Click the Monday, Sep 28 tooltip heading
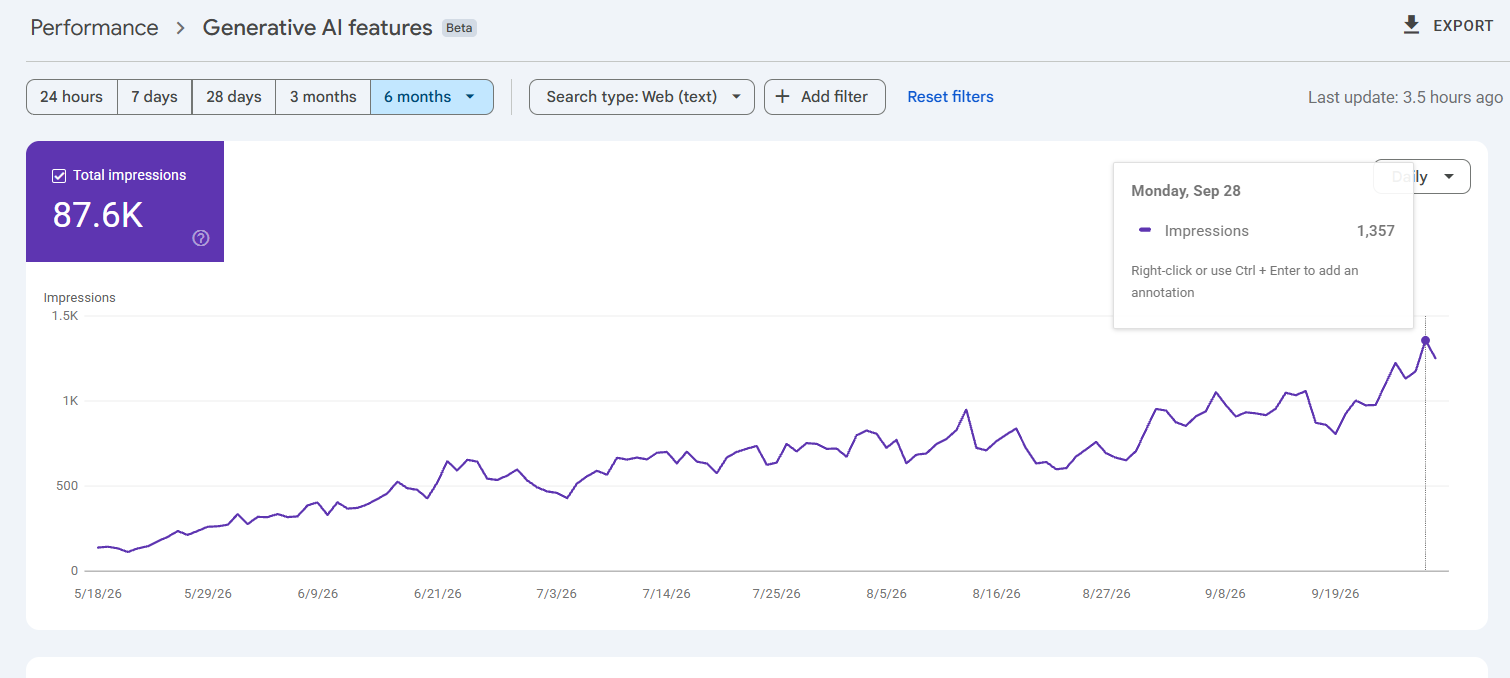 (x=1186, y=191)
